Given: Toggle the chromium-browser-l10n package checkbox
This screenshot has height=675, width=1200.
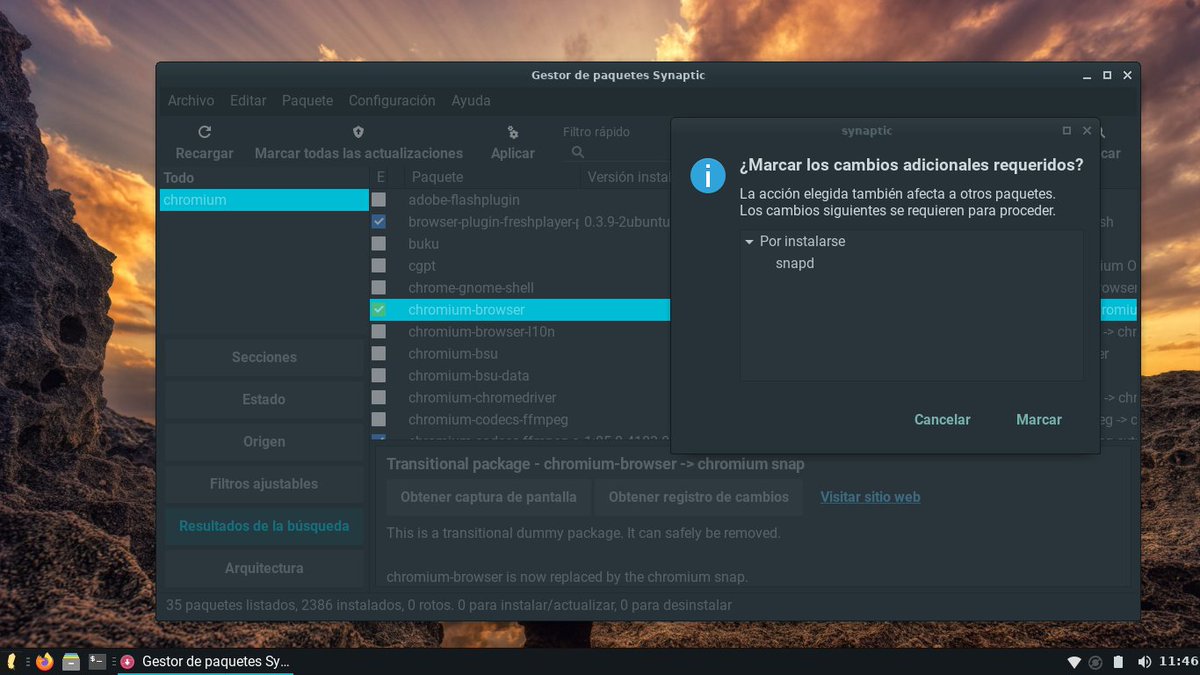Looking at the screenshot, I should tap(379, 332).
